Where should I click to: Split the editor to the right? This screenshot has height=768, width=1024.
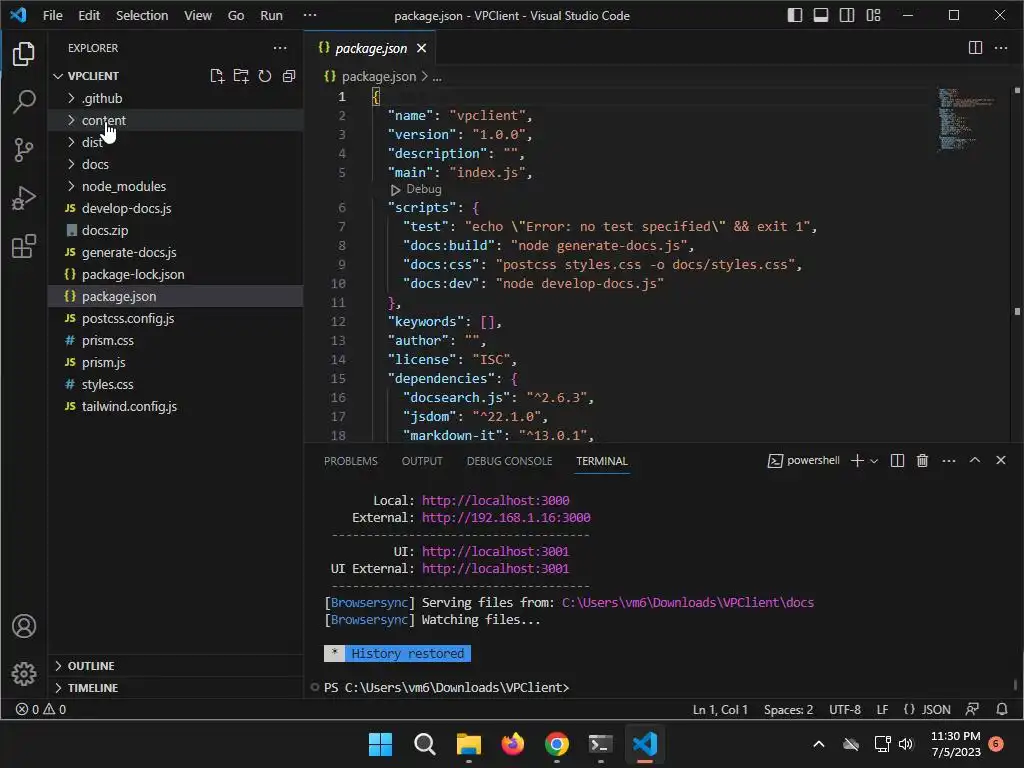pos(975,48)
